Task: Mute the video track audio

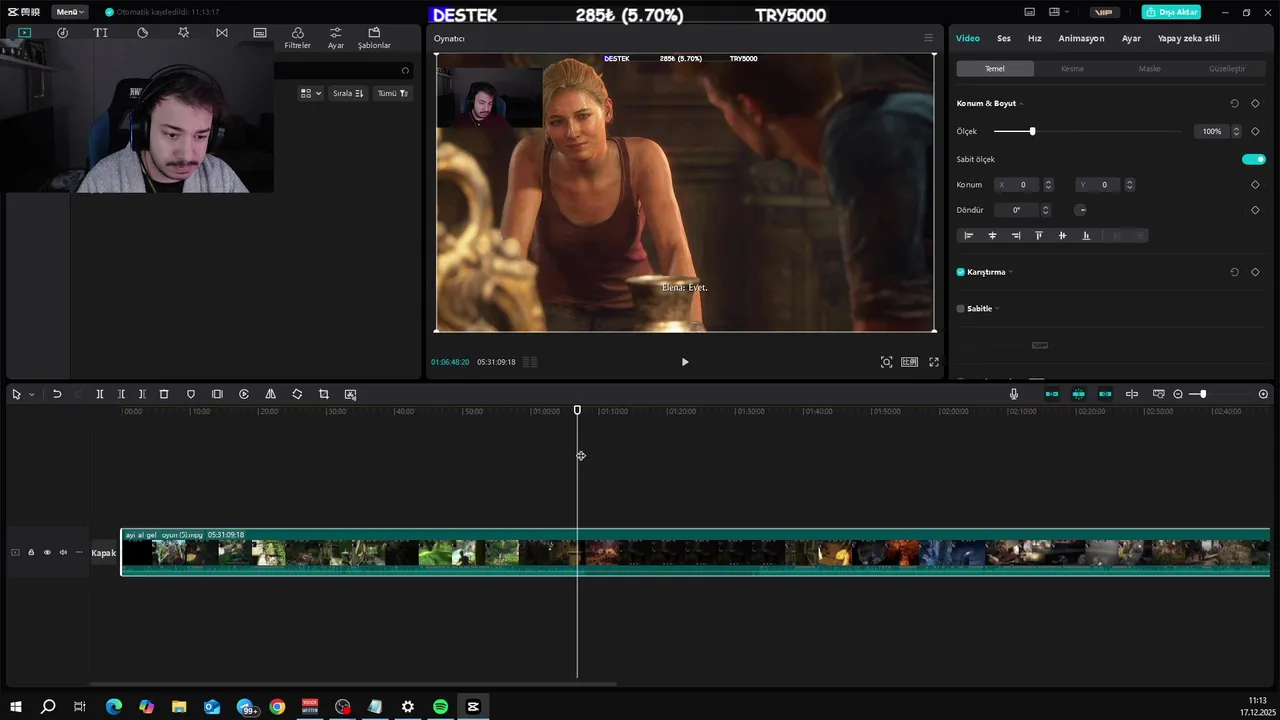Action: tap(63, 552)
